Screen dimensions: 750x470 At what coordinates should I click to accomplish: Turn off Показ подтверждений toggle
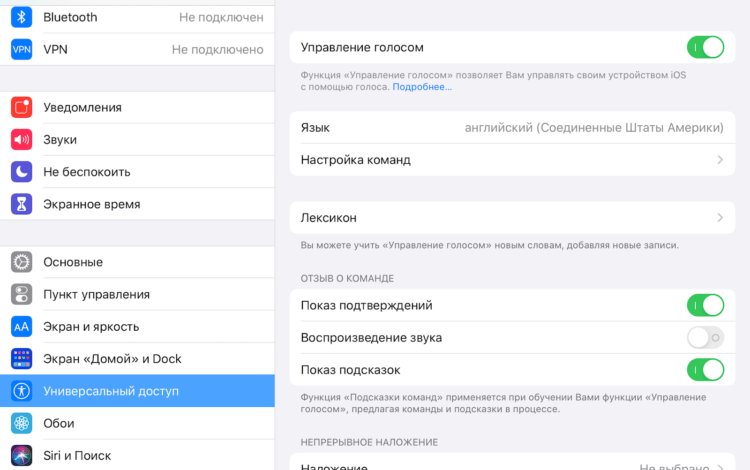705,305
